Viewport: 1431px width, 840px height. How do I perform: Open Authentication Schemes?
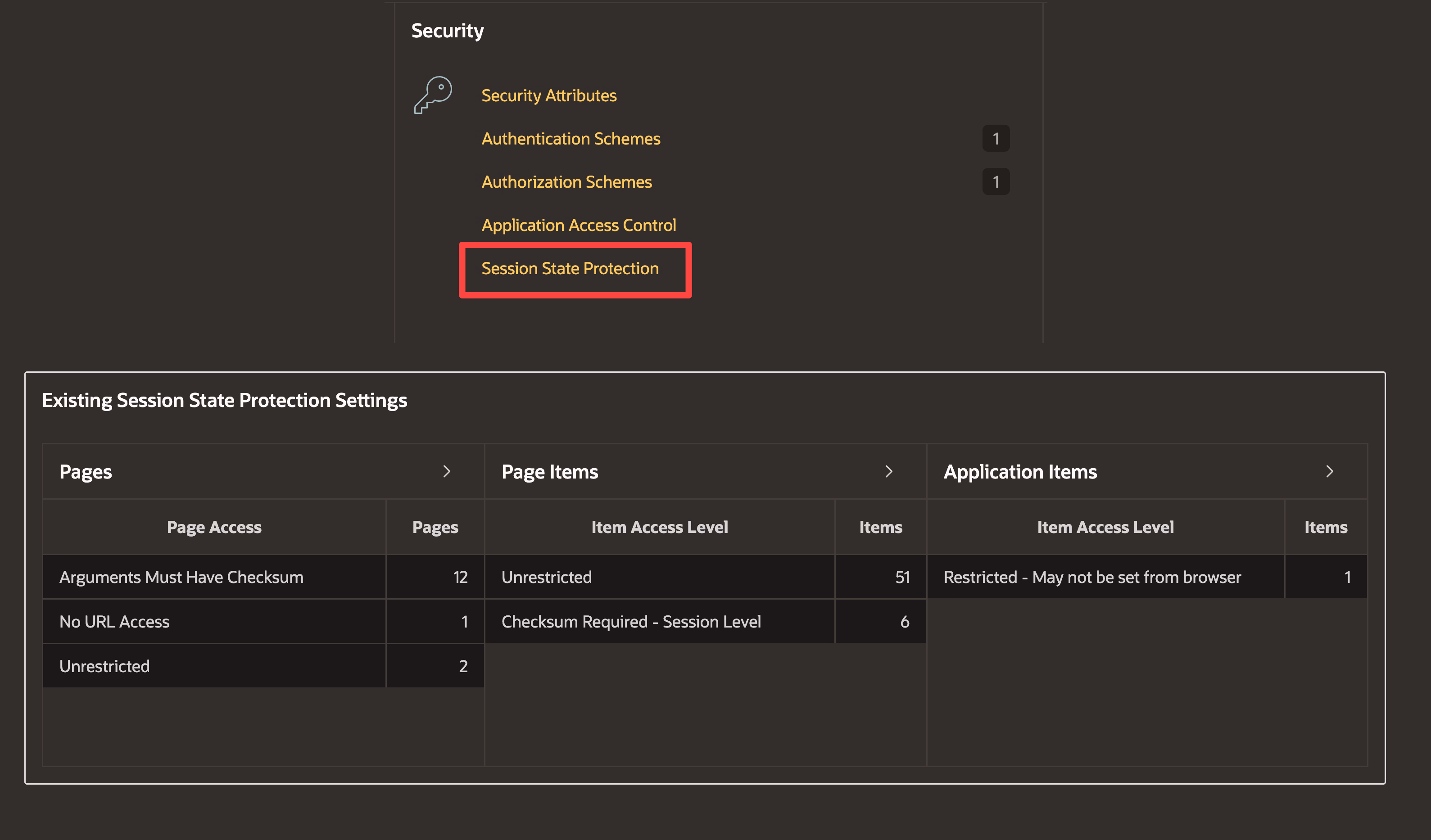coord(570,139)
